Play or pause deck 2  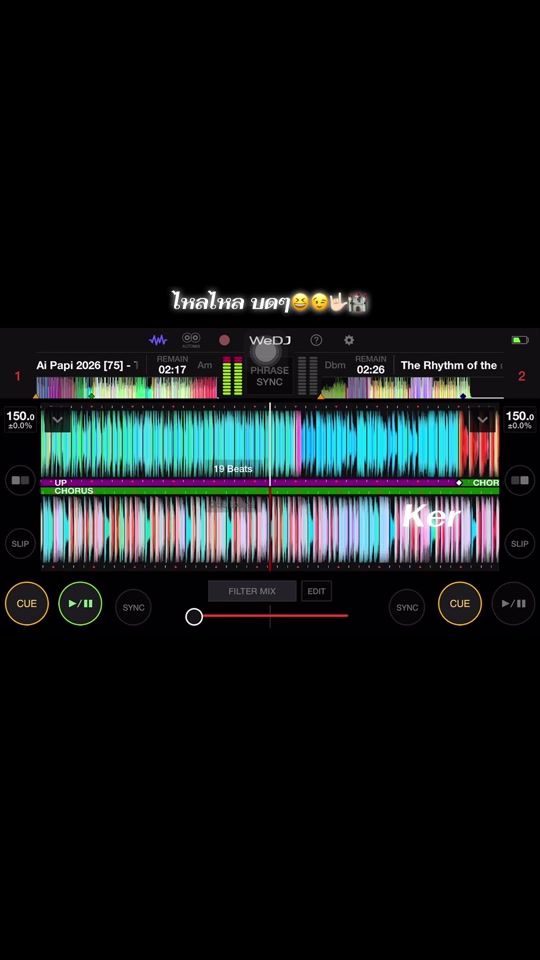click(x=513, y=604)
